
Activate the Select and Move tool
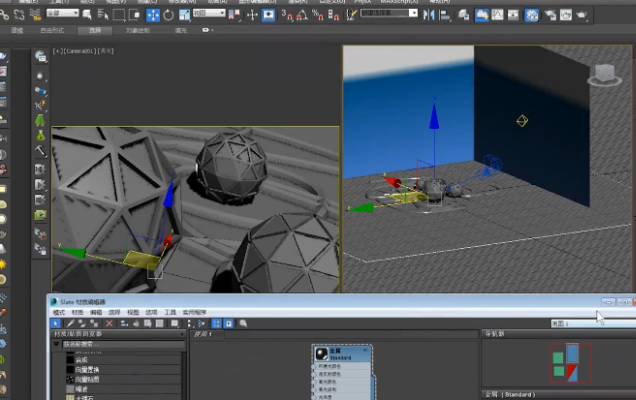coord(153,15)
